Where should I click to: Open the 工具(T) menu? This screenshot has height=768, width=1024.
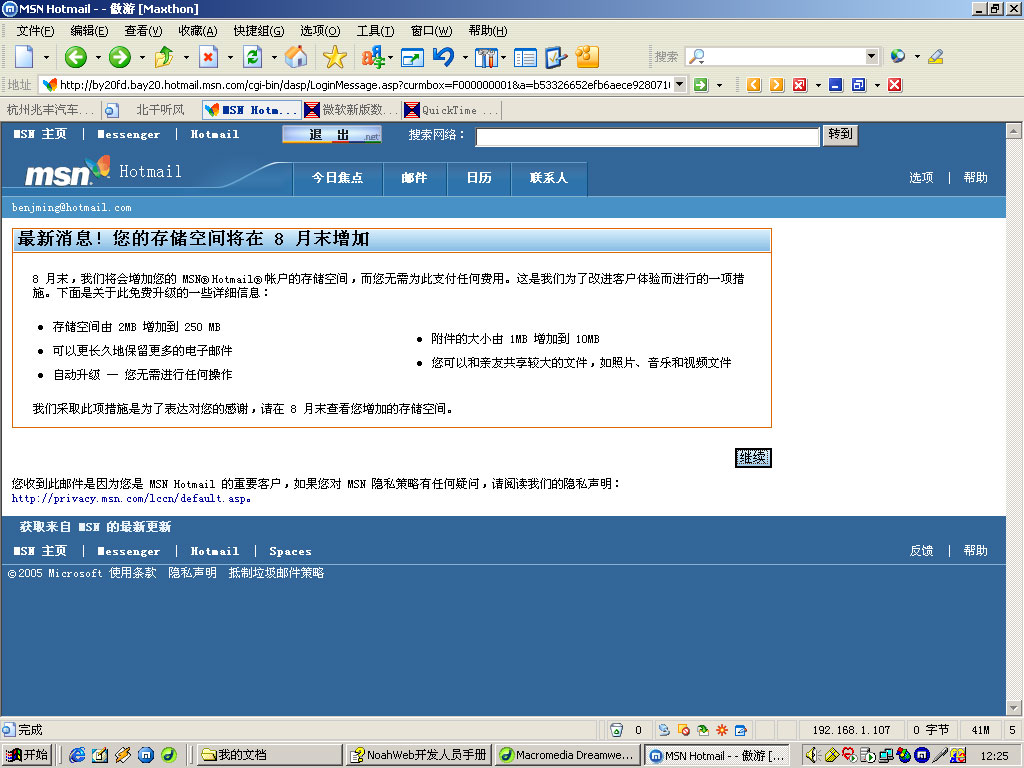coord(376,31)
